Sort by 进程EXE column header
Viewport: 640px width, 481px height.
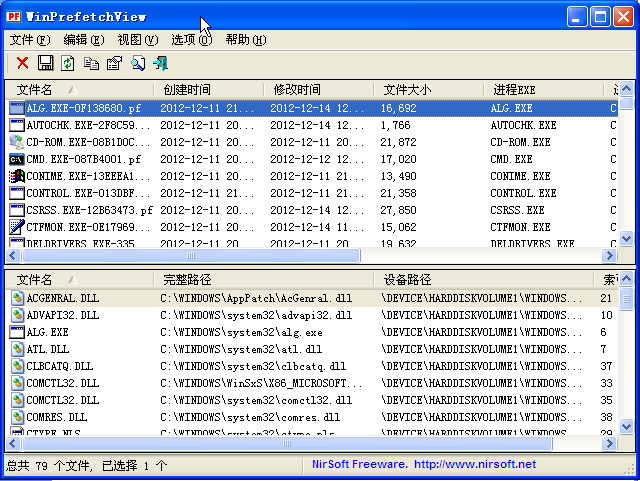pos(543,89)
